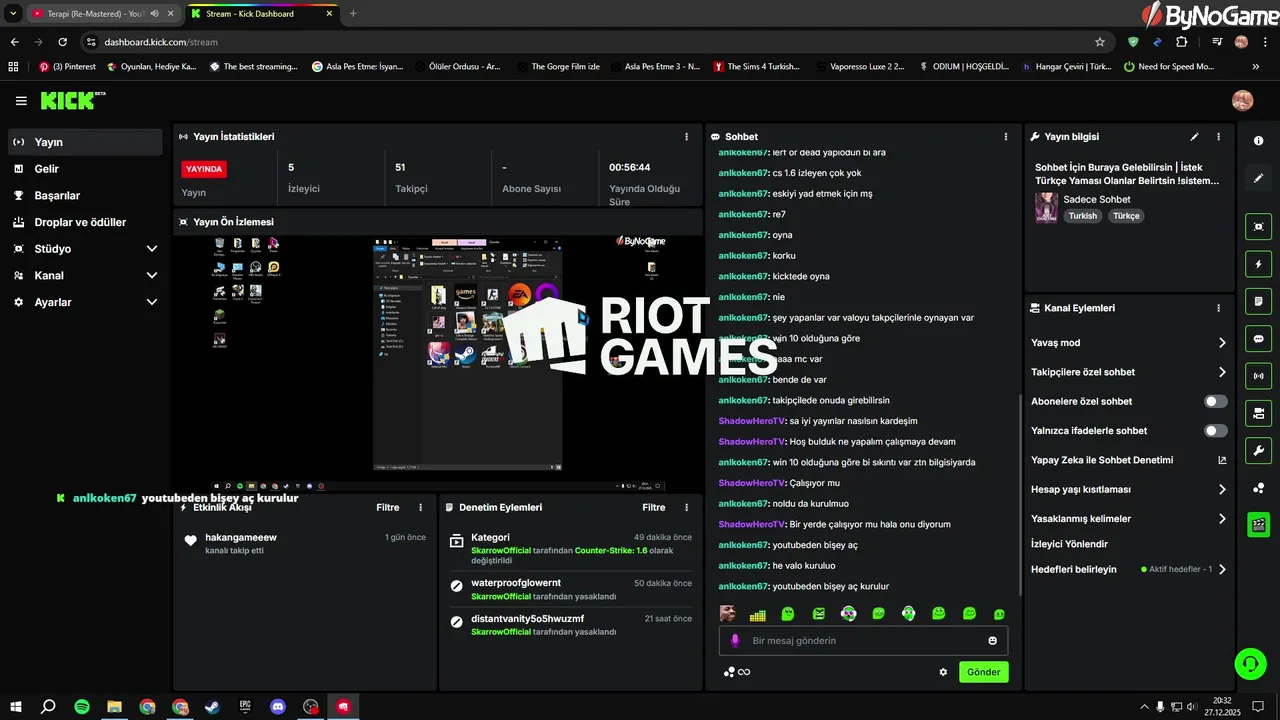Screen dimensions: 1280x720
Task: Toggle the document widget icon in sidebar
Action: tap(1258, 301)
